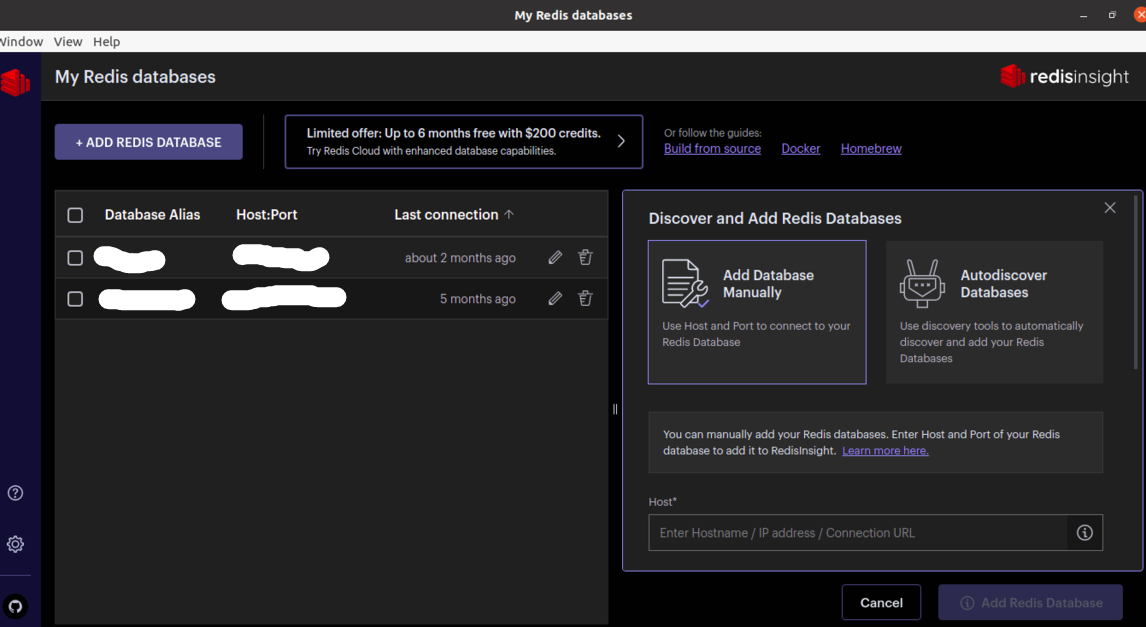1146x627 pixels.
Task: Open the Help menu
Action: (x=106, y=41)
